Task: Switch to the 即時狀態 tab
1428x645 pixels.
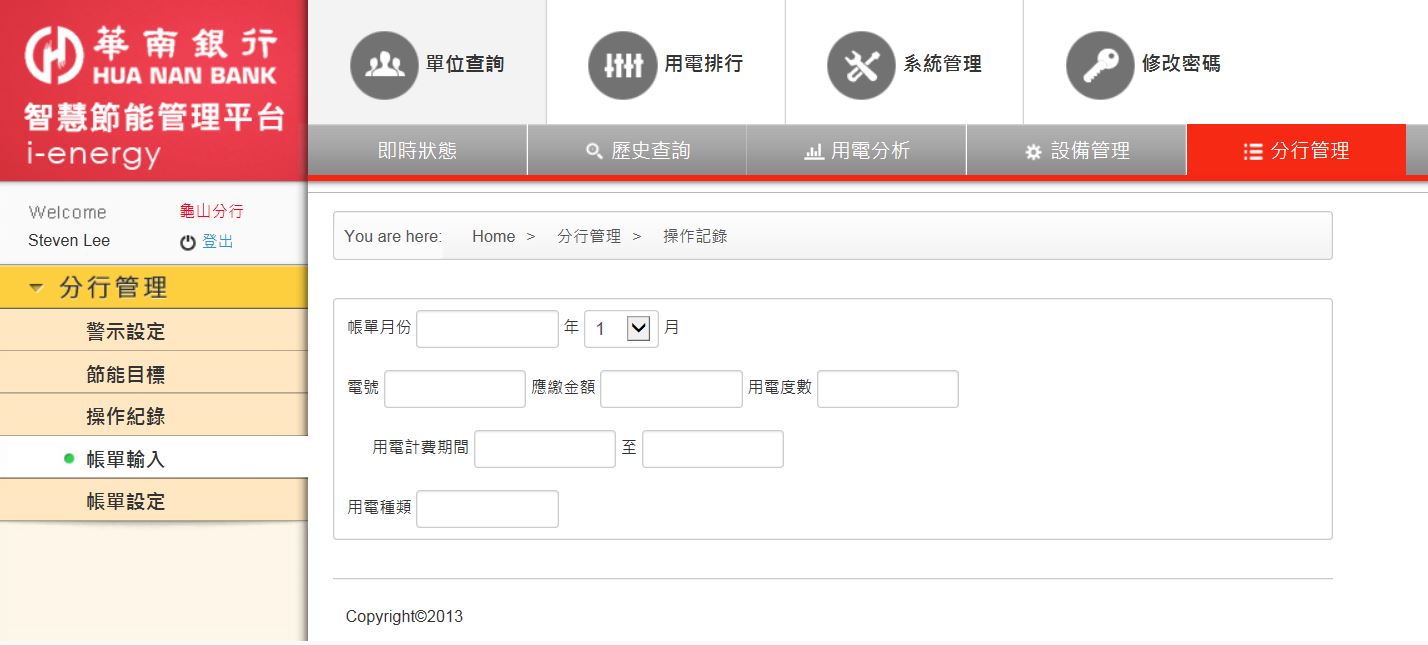Action: 417,151
